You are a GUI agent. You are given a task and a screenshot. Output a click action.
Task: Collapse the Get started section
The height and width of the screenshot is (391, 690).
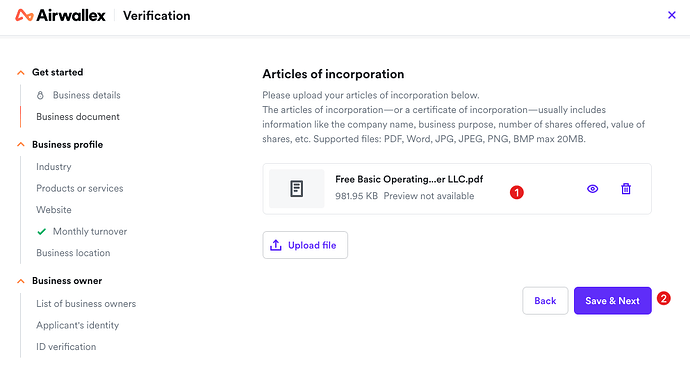tap(21, 73)
